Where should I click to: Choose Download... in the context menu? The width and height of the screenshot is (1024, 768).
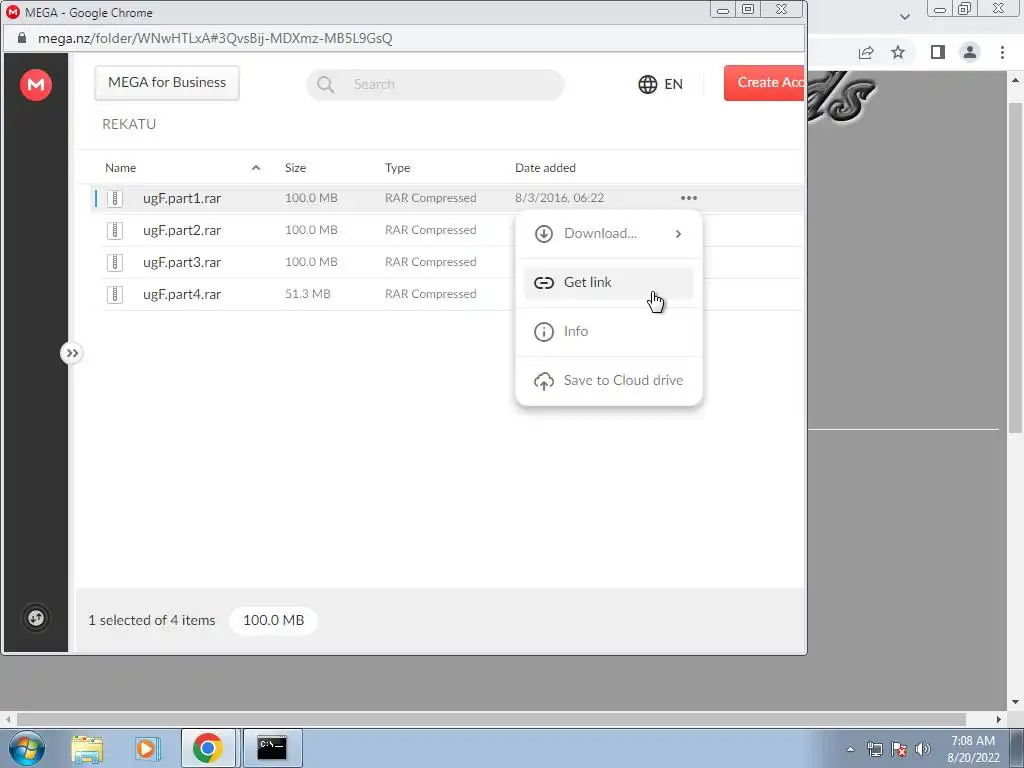click(609, 234)
